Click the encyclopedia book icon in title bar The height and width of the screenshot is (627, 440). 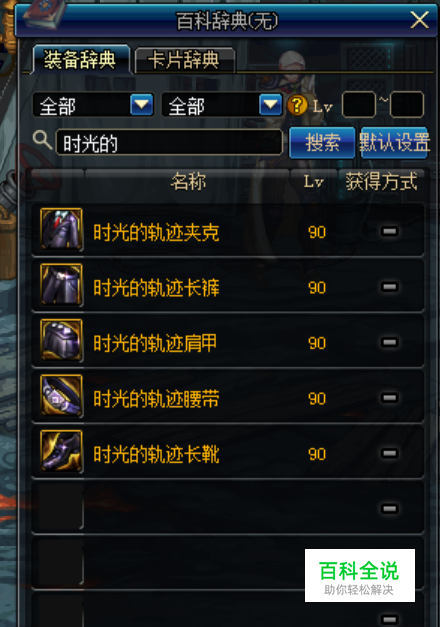(x=45, y=14)
